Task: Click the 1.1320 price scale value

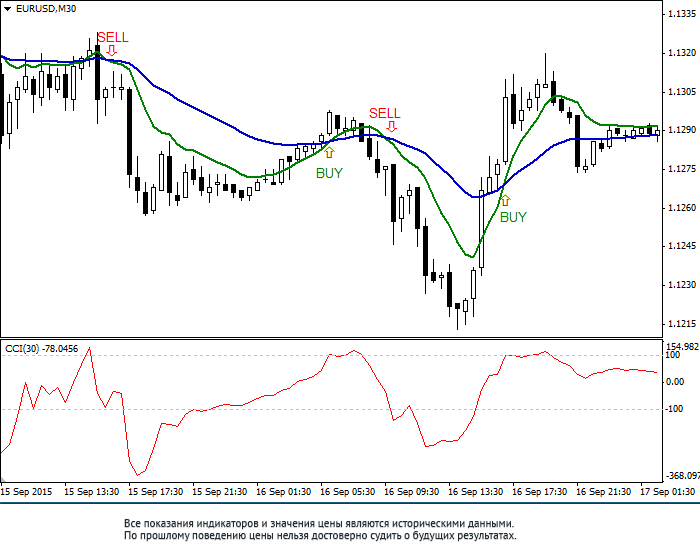Action: 682,53
